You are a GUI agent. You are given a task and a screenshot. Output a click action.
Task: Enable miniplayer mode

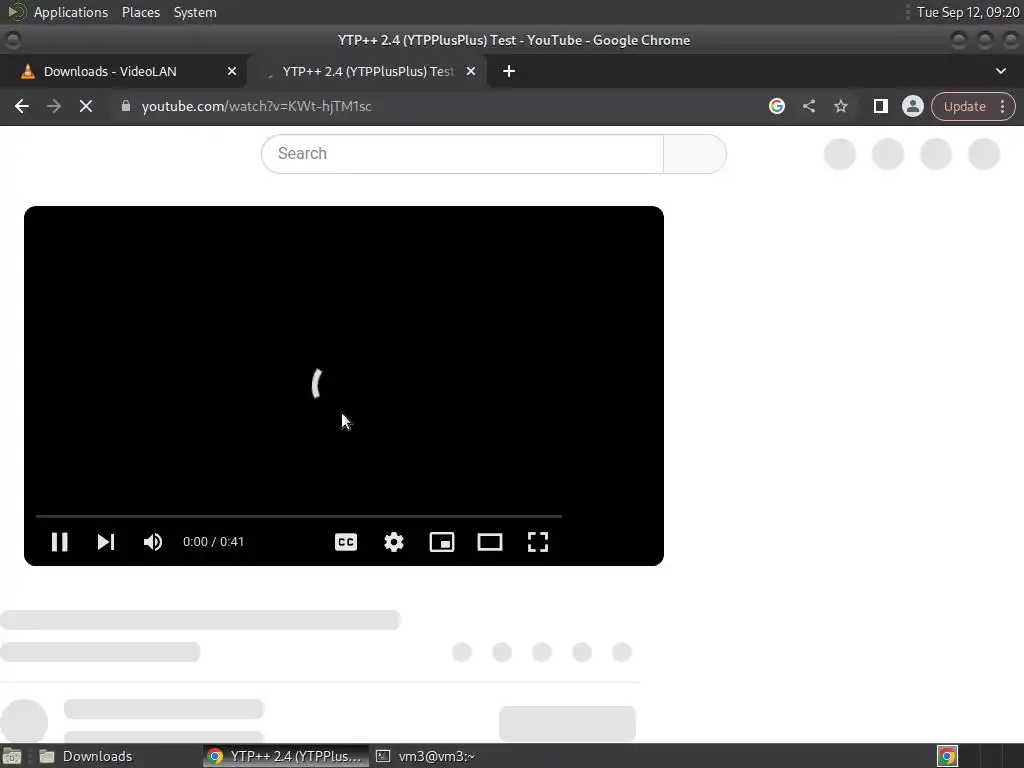(x=442, y=542)
